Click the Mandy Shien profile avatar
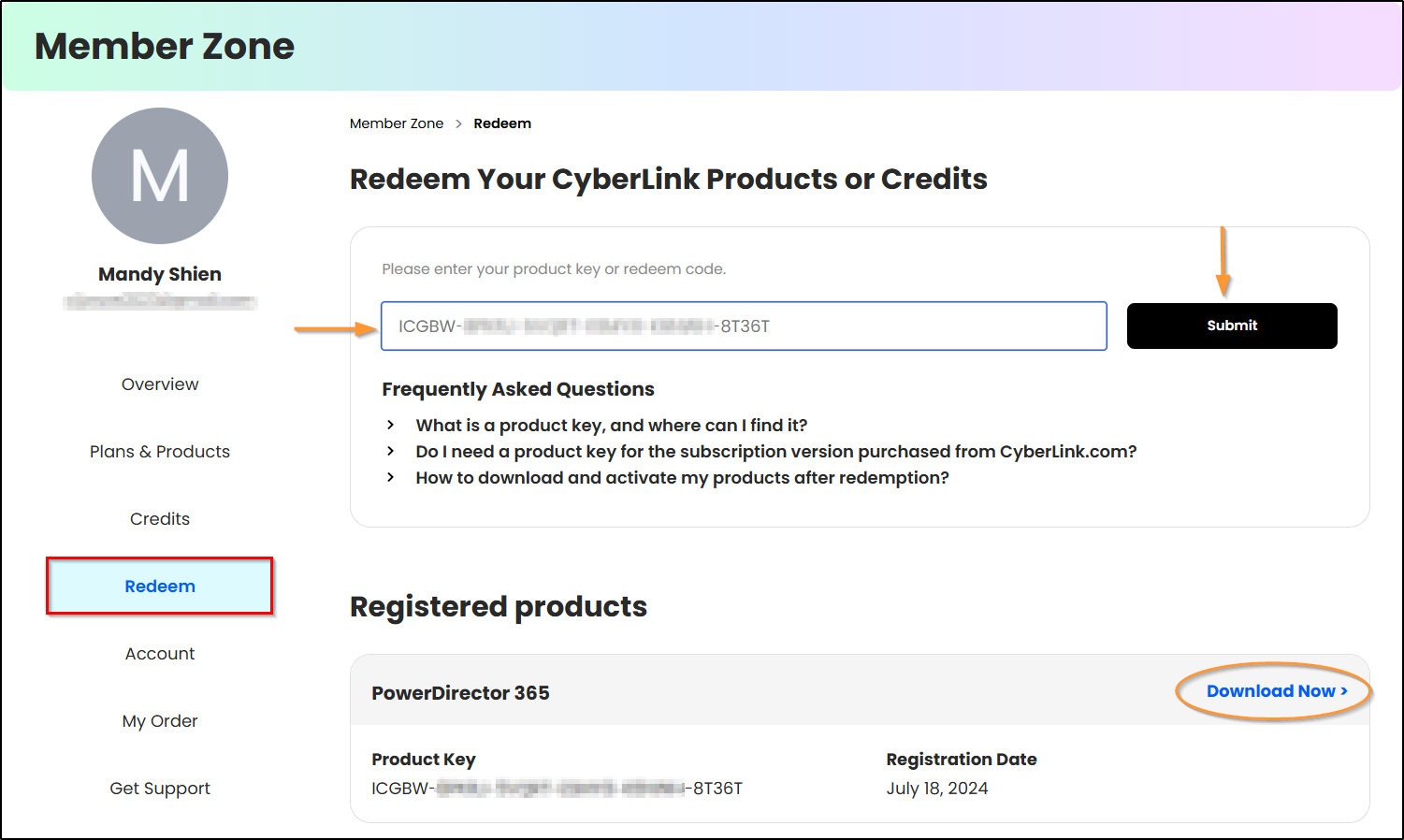Viewport: 1404px width, 840px height. pyautogui.click(x=160, y=176)
